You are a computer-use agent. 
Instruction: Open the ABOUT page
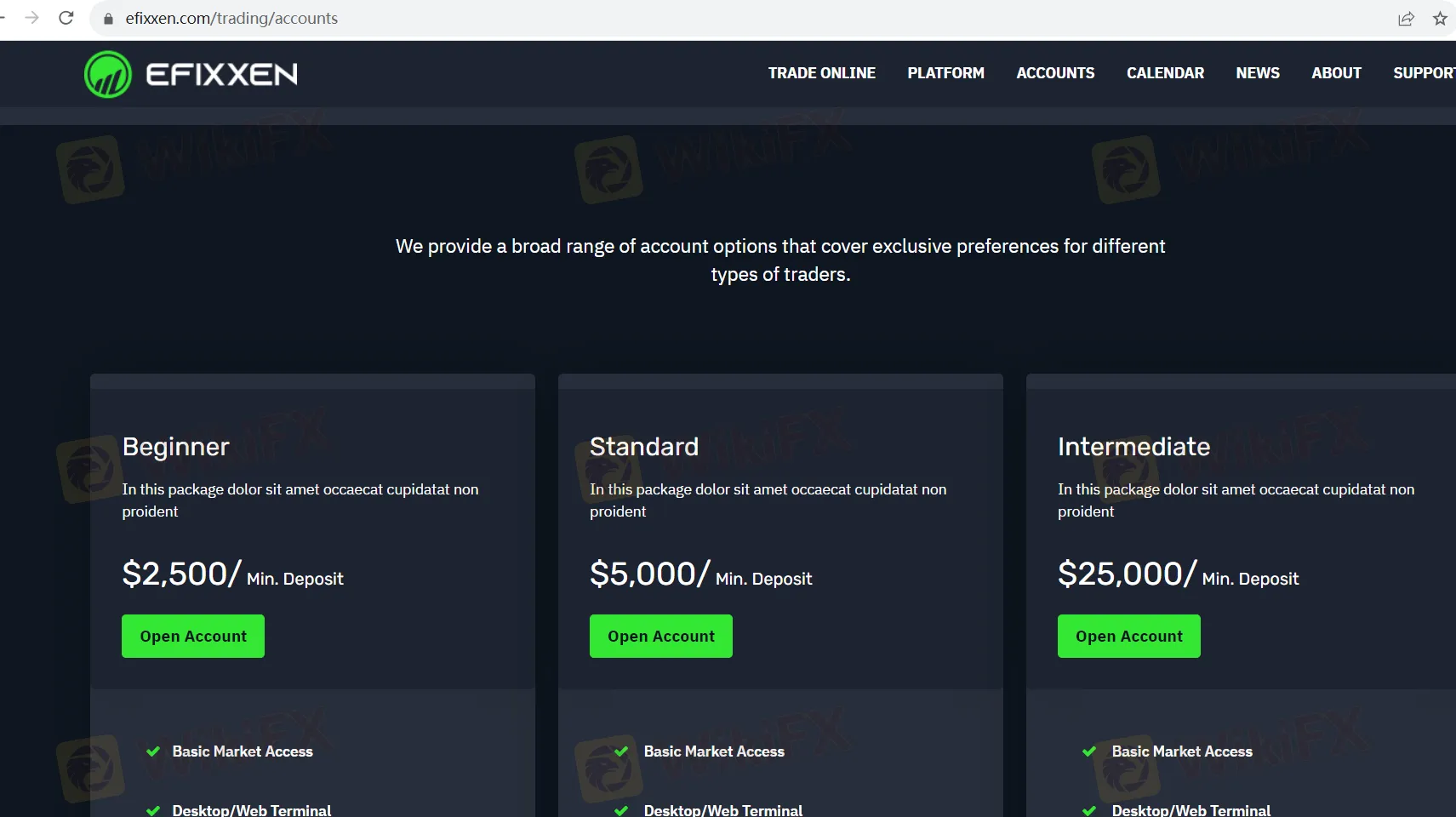click(x=1336, y=73)
